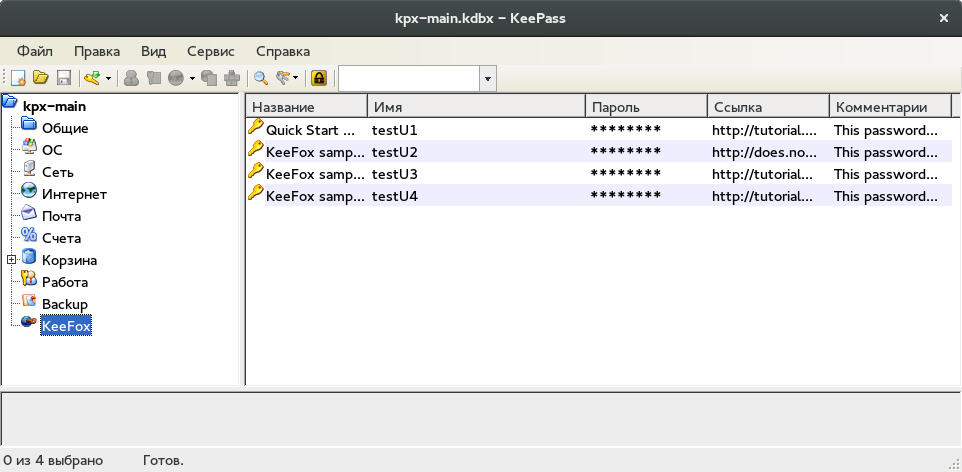Select the Почта group
The image size is (962, 472).
[x=61, y=217]
